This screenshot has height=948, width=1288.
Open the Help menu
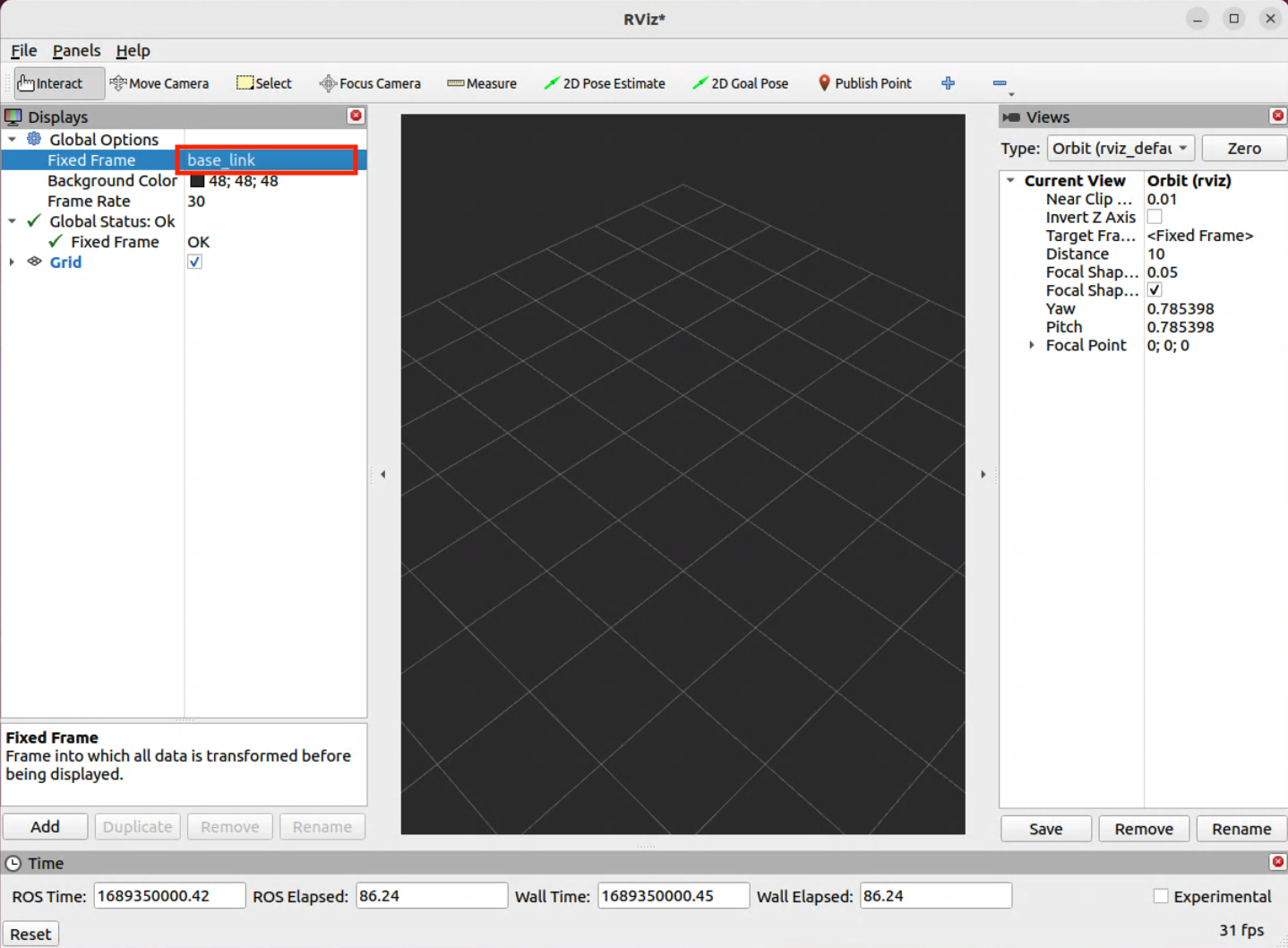click(133, 50)
